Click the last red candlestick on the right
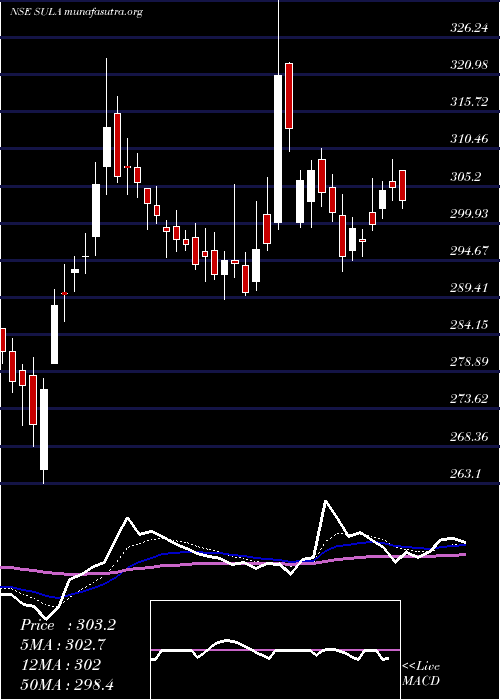The width and height of the screenshot is (500, 700). 403,185
